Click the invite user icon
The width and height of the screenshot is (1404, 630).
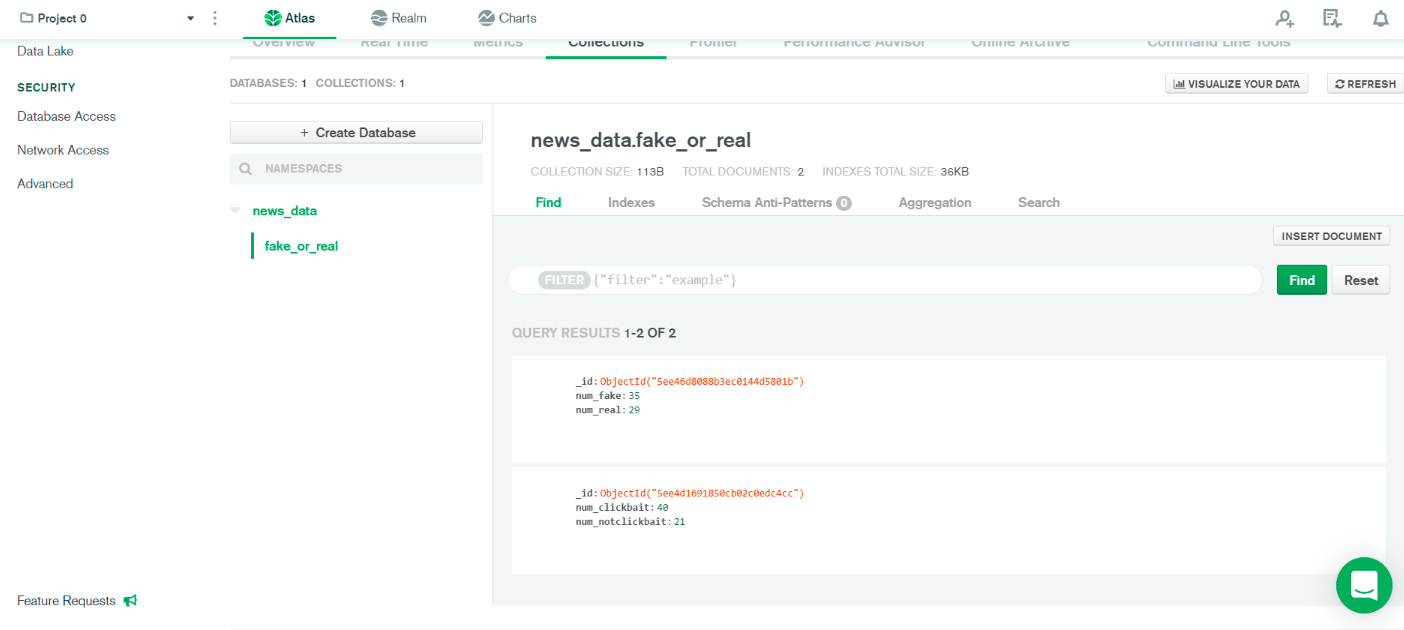[1285, 18]
